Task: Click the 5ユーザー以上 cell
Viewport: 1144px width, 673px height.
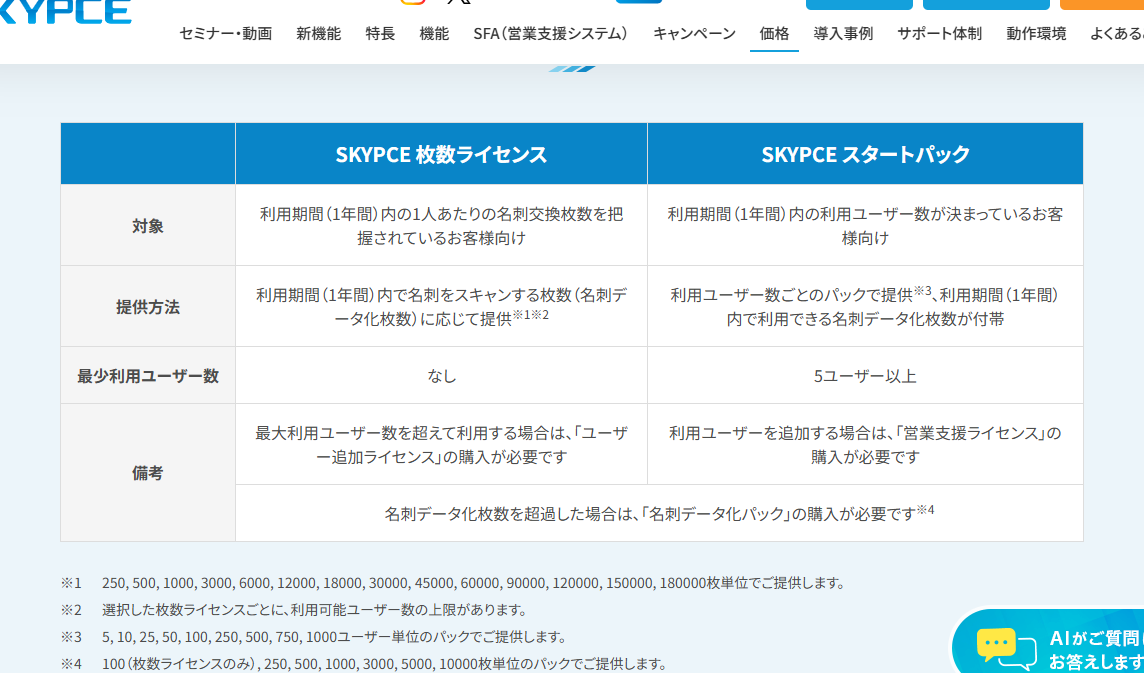Action: pos(865,376)
